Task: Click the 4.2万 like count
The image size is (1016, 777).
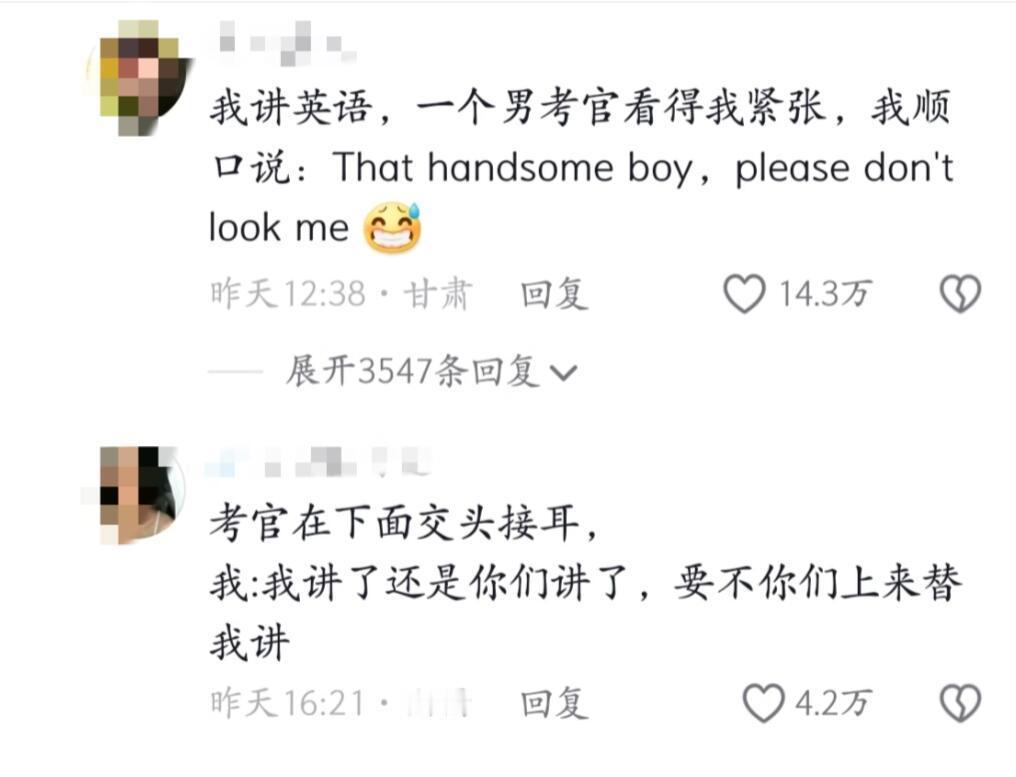Action: coord(833,704)
